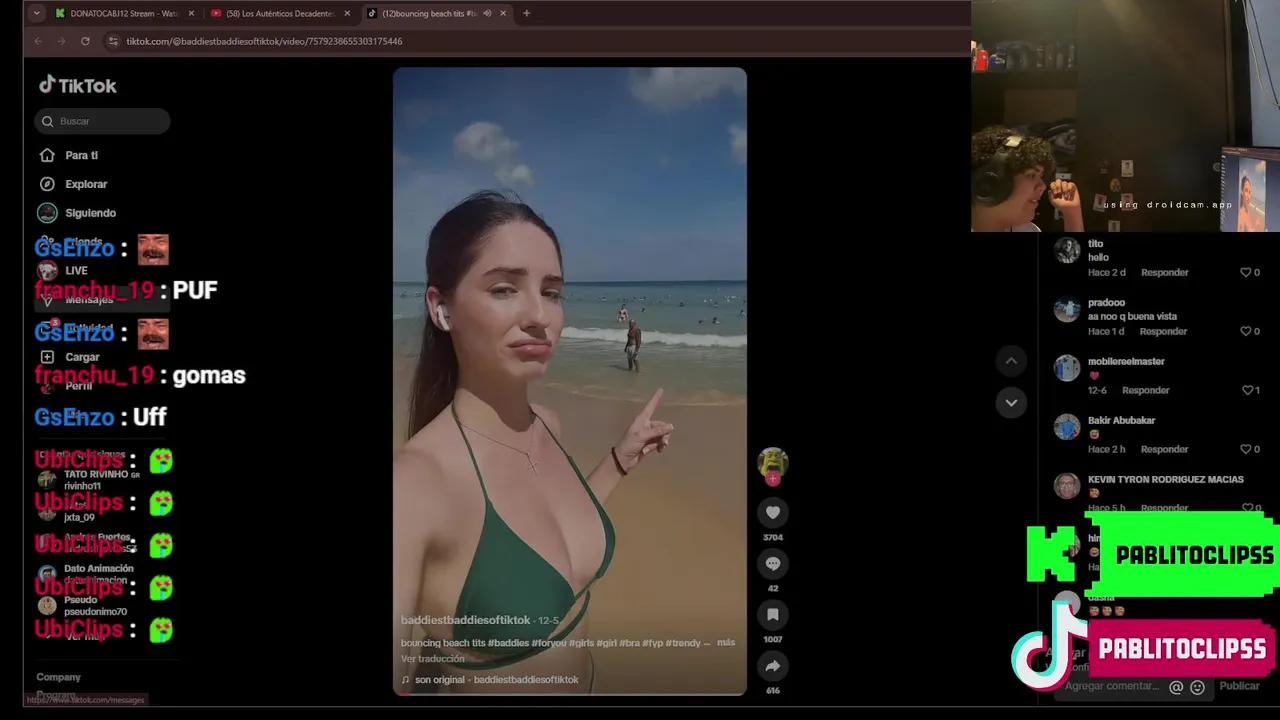Click the TikTok logo in the sidebar
The width and height of the screenshot is (1280, 720).
(77, 86)
